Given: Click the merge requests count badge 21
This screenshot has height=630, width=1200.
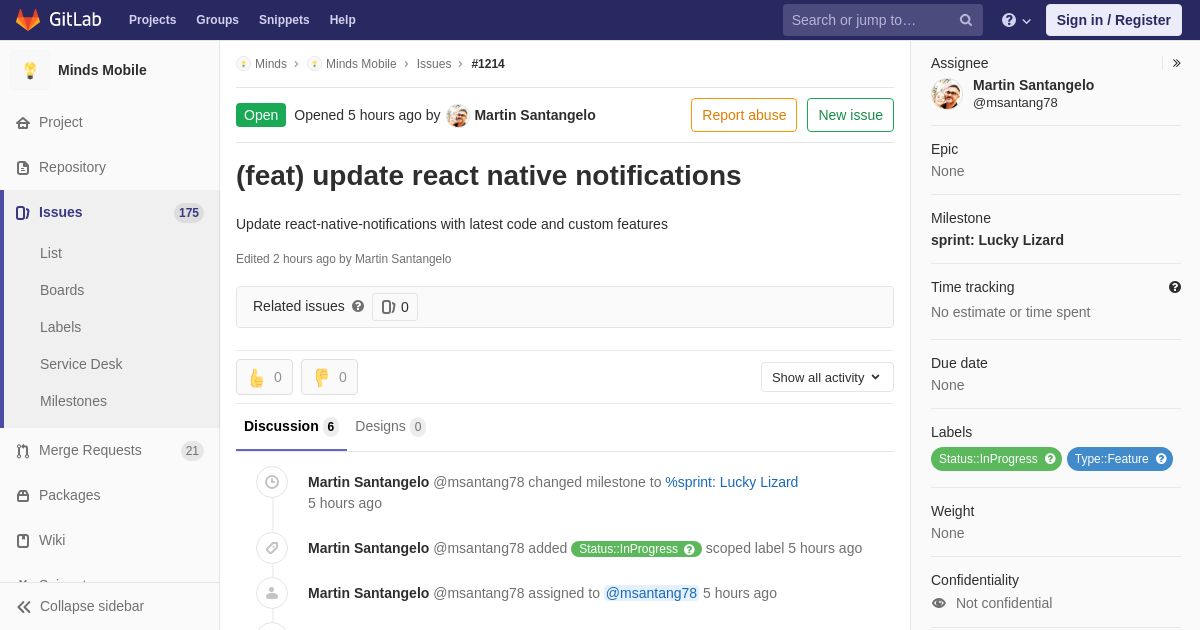Looking at the screenshot, I should (x=192, y=451).
